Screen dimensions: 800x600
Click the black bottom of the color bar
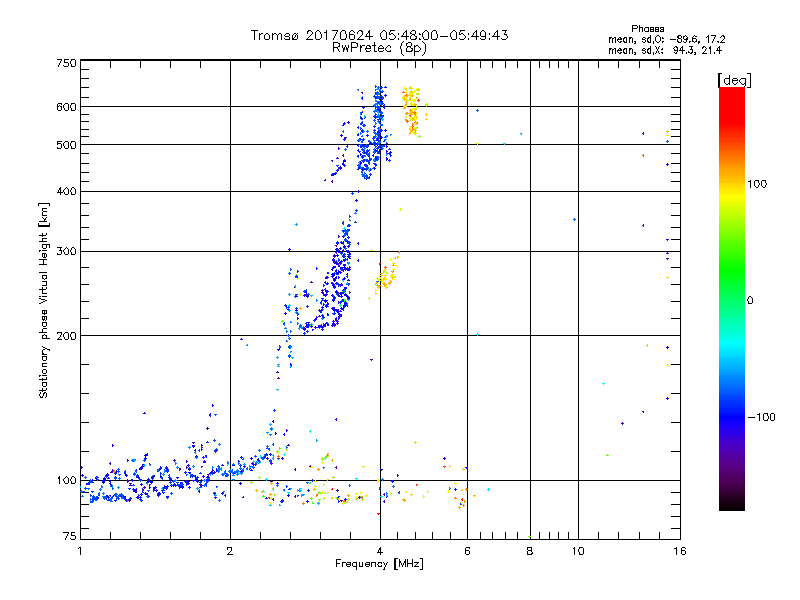pos(731,503)
